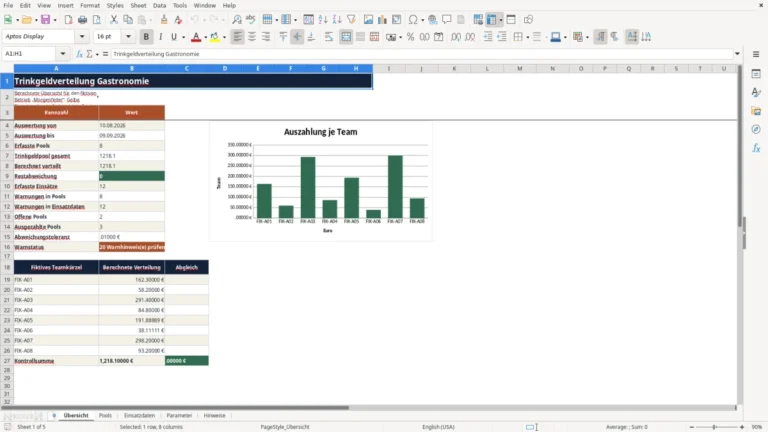Toggle Italic formatting
The image size is (768, 432).
pos(160,37)
